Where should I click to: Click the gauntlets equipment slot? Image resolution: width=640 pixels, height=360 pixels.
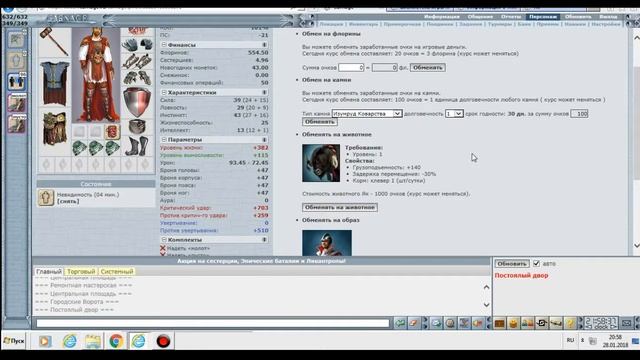[x=138, y=78]
